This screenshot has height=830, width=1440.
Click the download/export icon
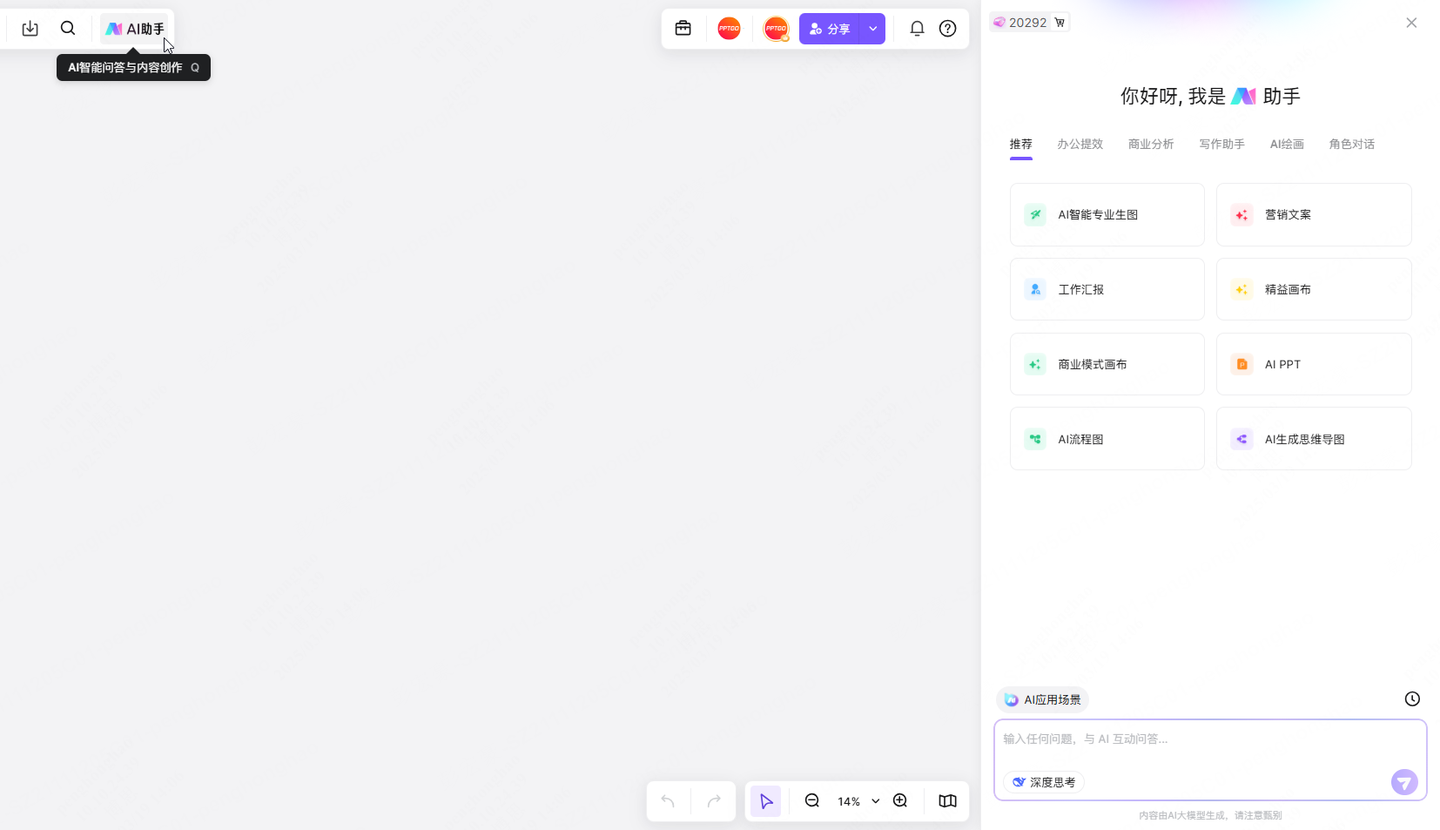(x=30, y=29)
